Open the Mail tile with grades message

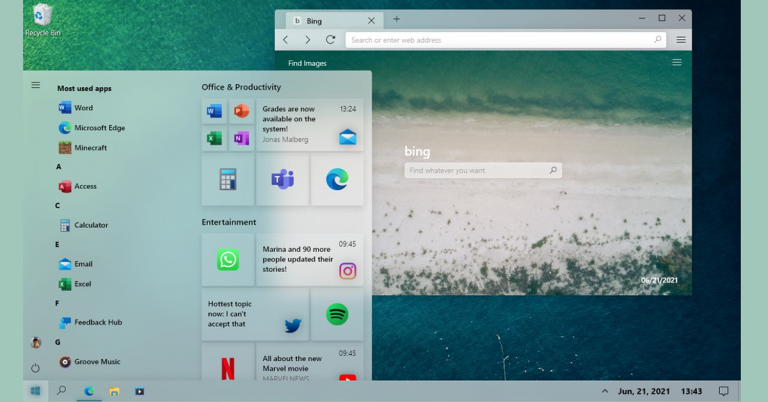310,125
